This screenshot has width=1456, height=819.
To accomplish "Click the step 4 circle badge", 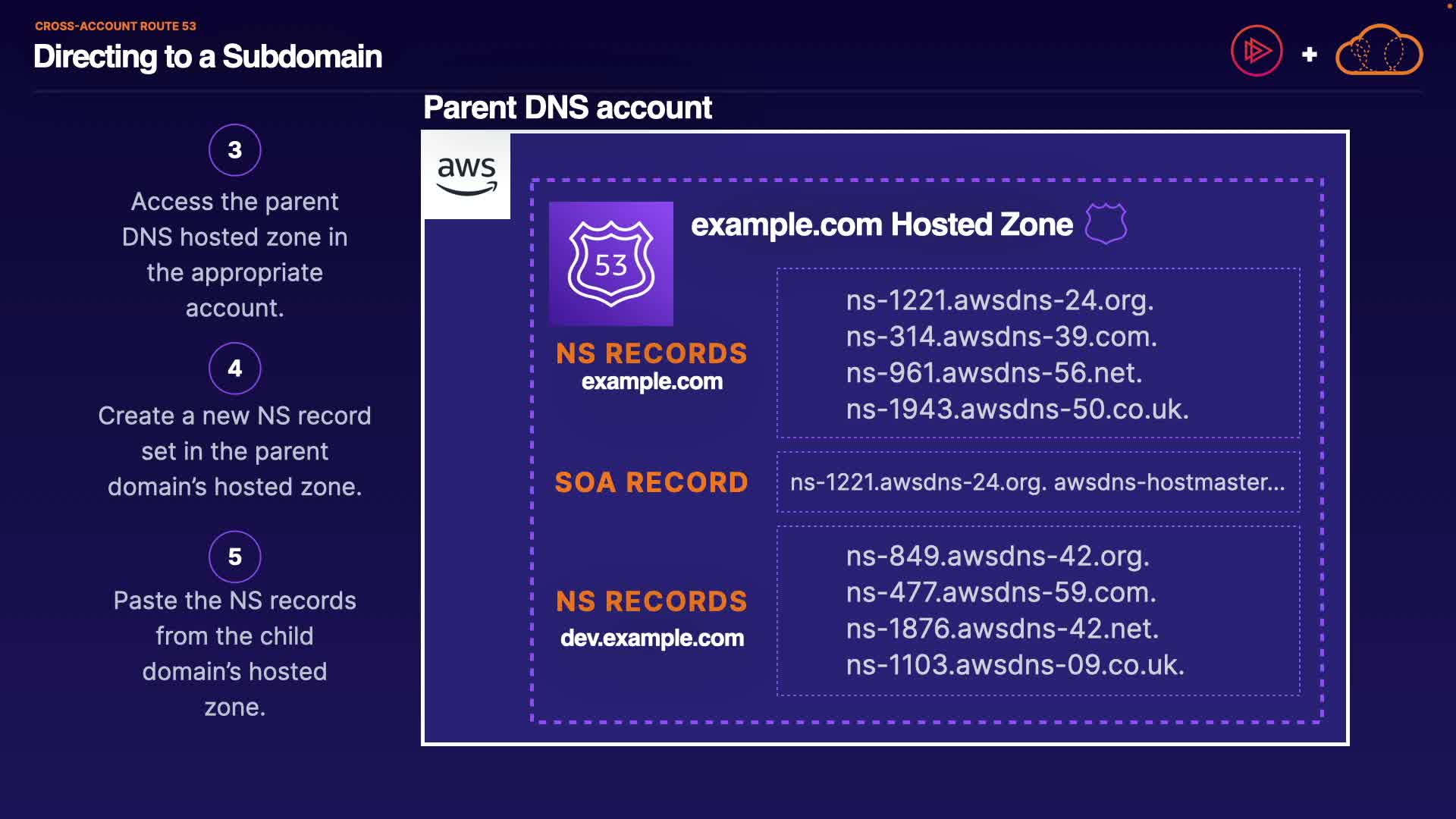I will click(235, 369).
